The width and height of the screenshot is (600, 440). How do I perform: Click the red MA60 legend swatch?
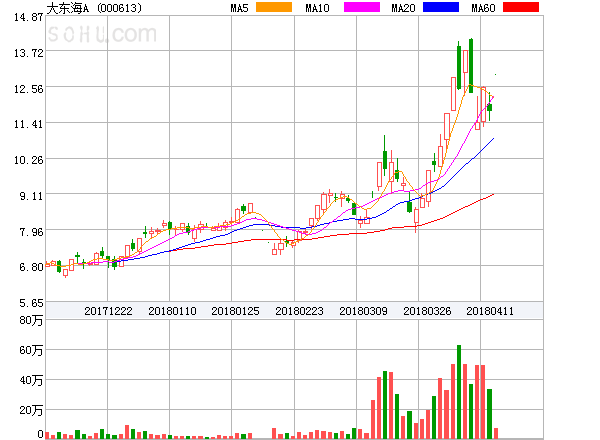(521, 7)
